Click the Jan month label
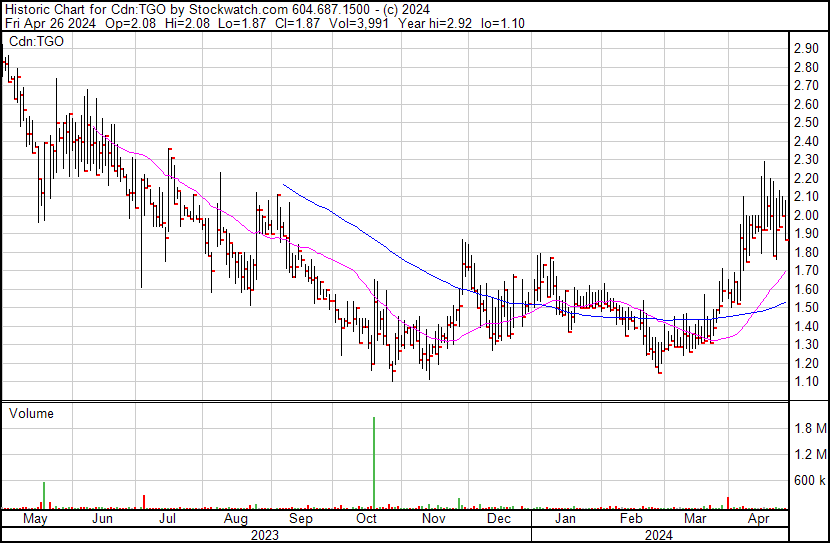This screenshot has height=543, width=830. click(565, 519)
